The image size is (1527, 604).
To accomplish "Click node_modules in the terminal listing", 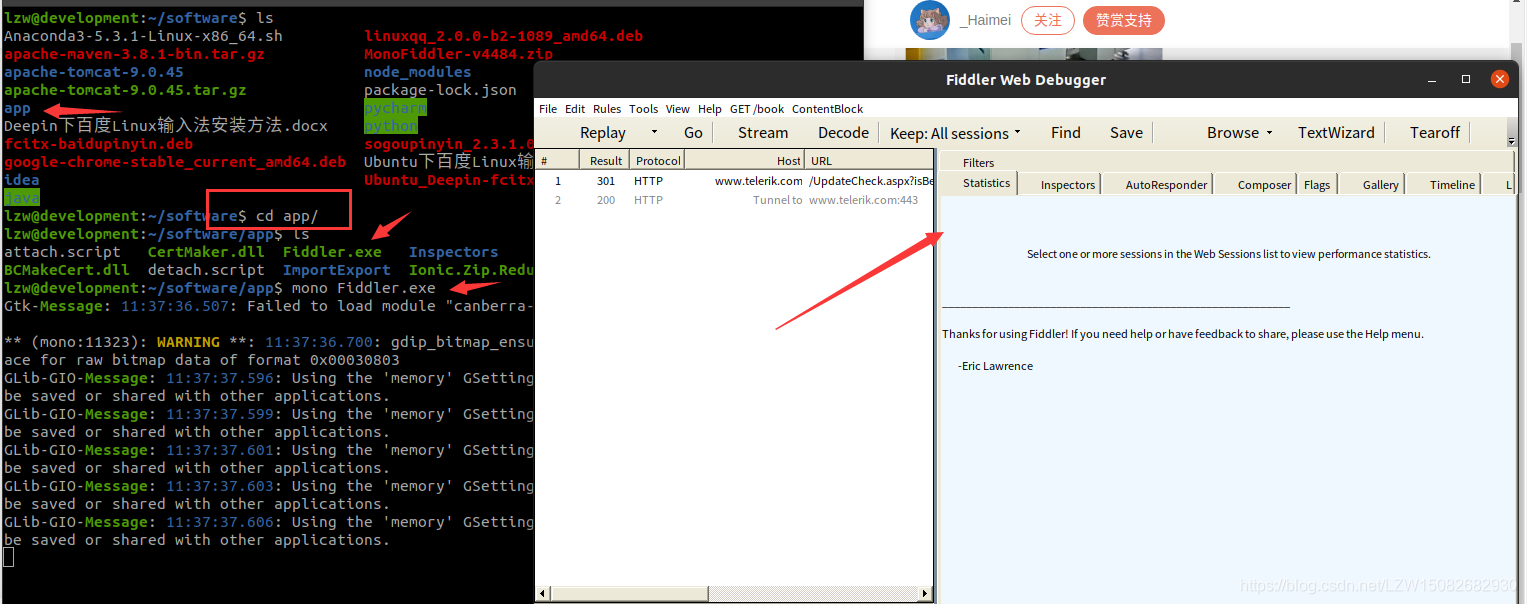I will [417, 72].
